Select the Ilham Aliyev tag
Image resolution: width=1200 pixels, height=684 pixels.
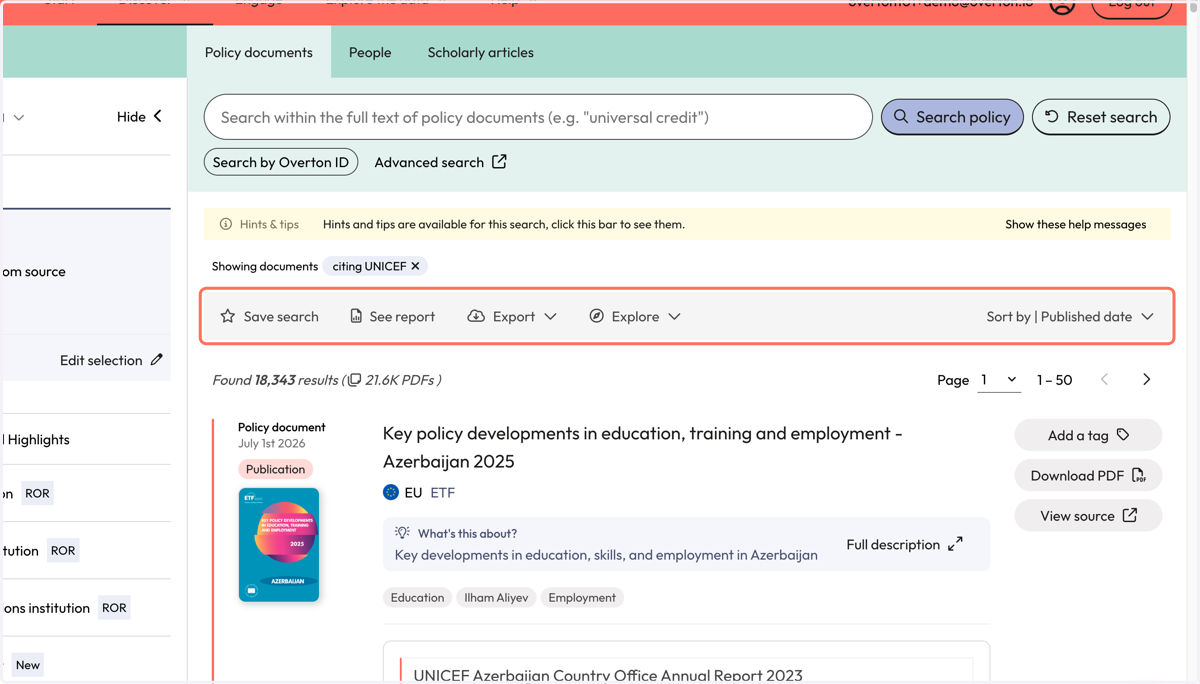click(x=496, y=597)
